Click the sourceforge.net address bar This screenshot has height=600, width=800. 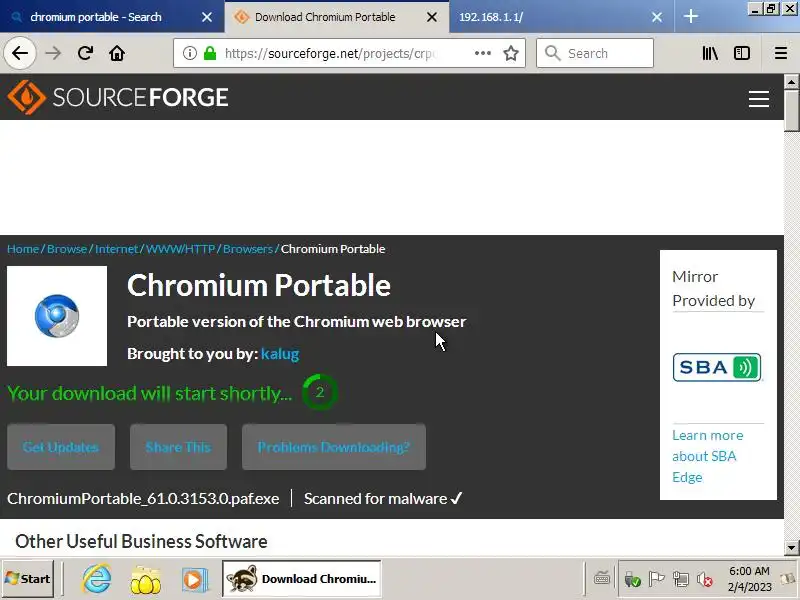click(x=347, y=53)
